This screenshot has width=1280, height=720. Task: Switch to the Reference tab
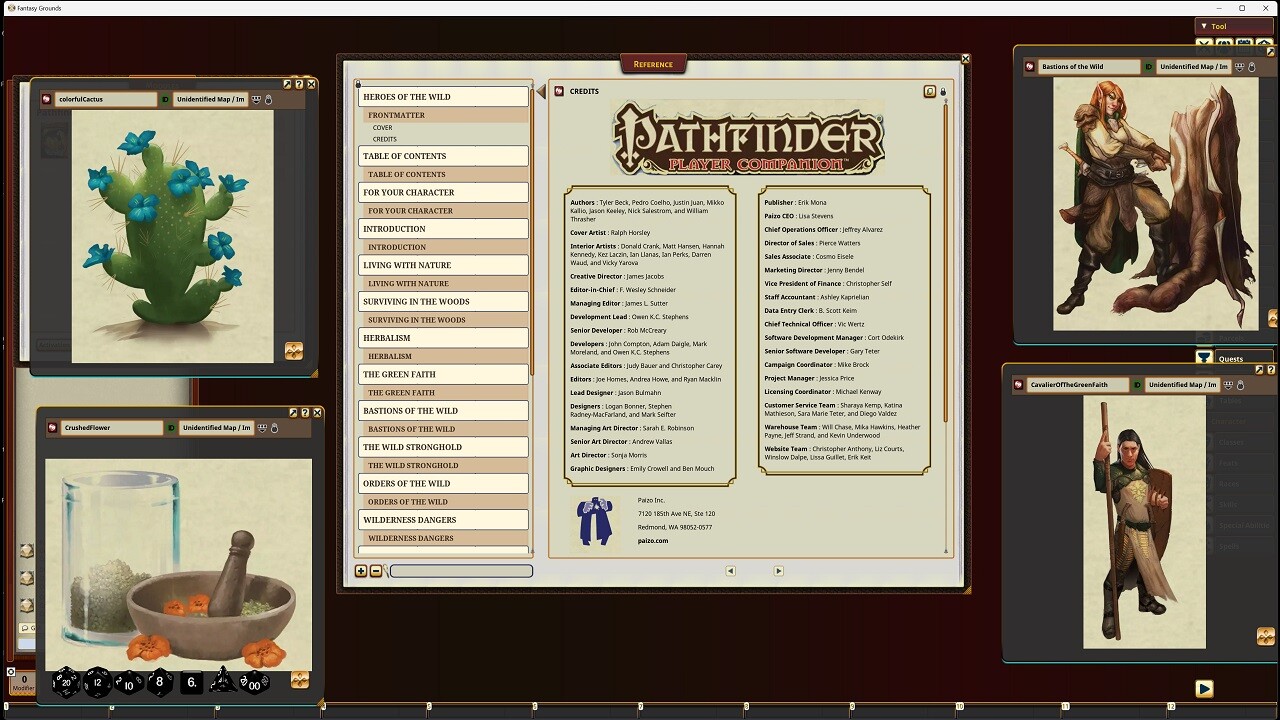coord(653,63)
